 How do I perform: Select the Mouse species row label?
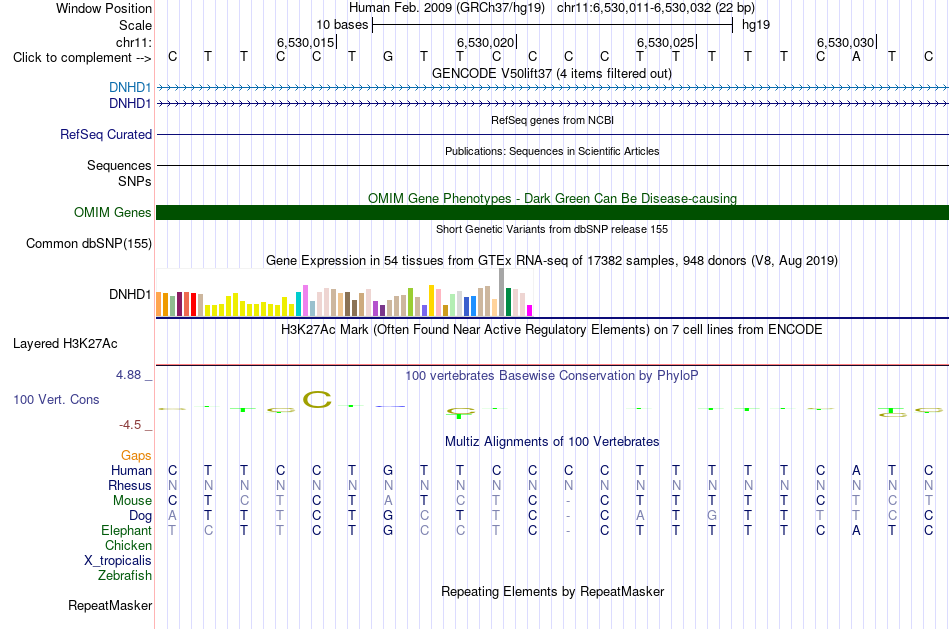pyautogui.click(x=132, y=501)
